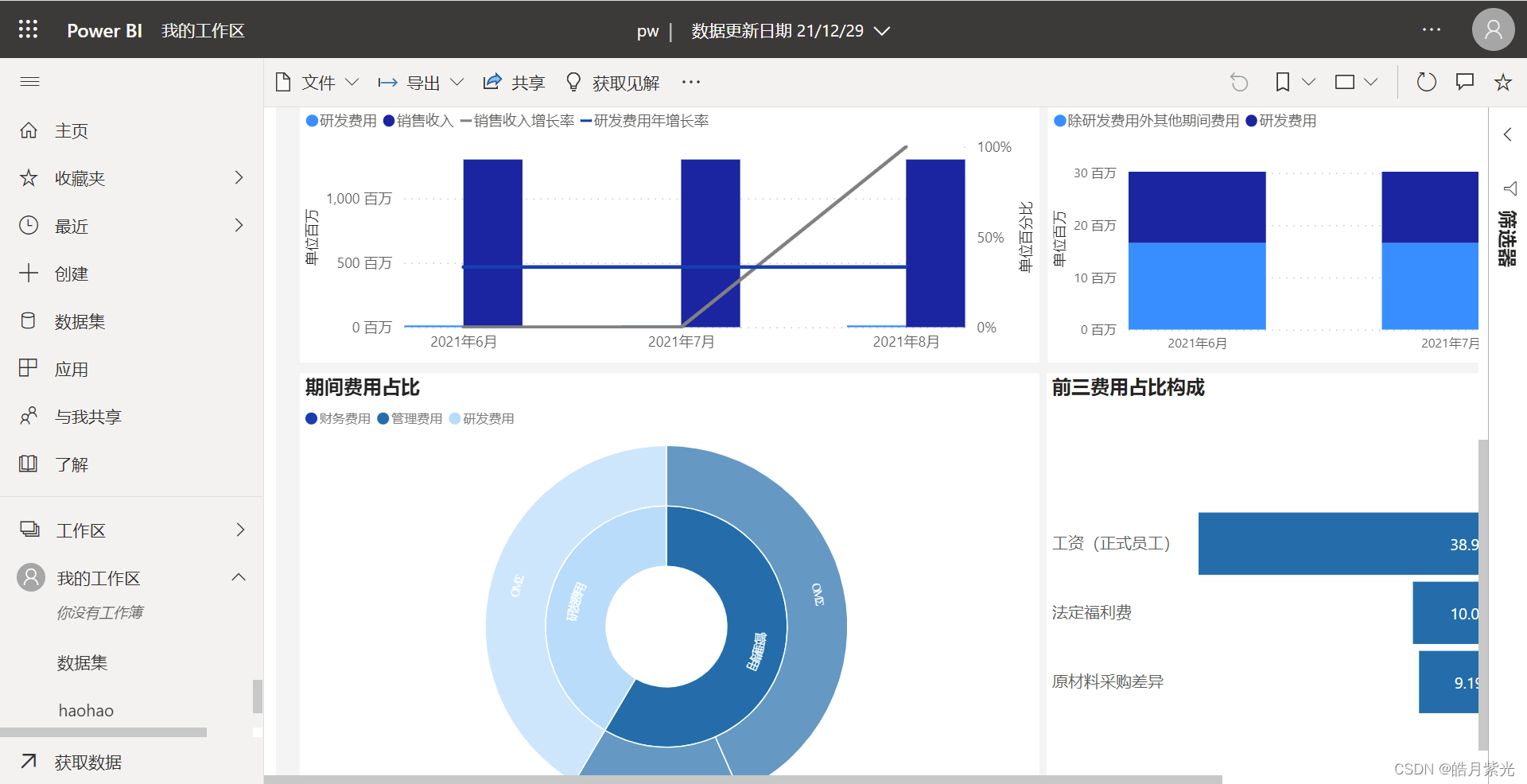Click the 获取见解 lightbulb icon
1527x784 pixels.
(x=573, y=81)
